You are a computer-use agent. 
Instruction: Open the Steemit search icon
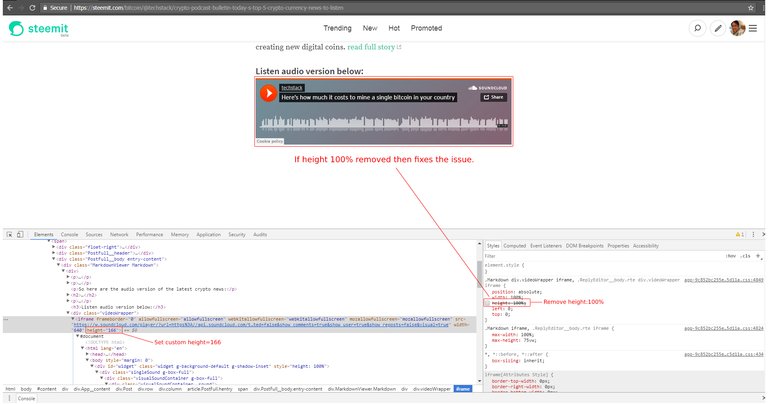(x=698, y=28)
